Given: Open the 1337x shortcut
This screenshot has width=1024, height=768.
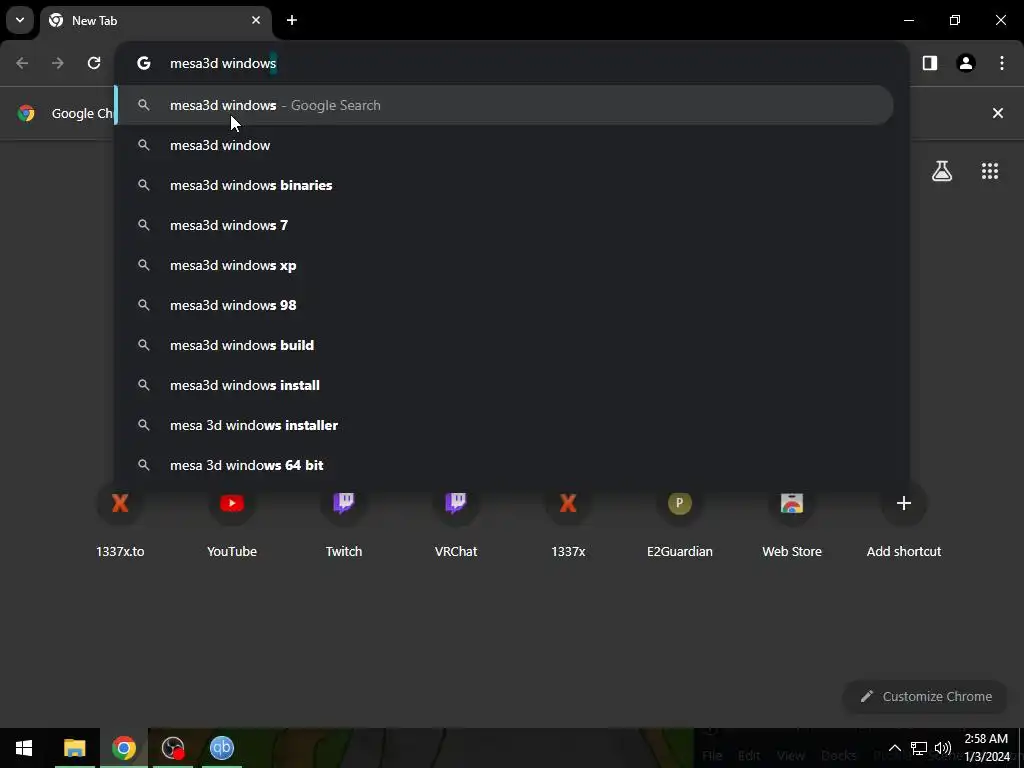Looking at the screenshot, I should pyautogui.click(x=568, y=522).
